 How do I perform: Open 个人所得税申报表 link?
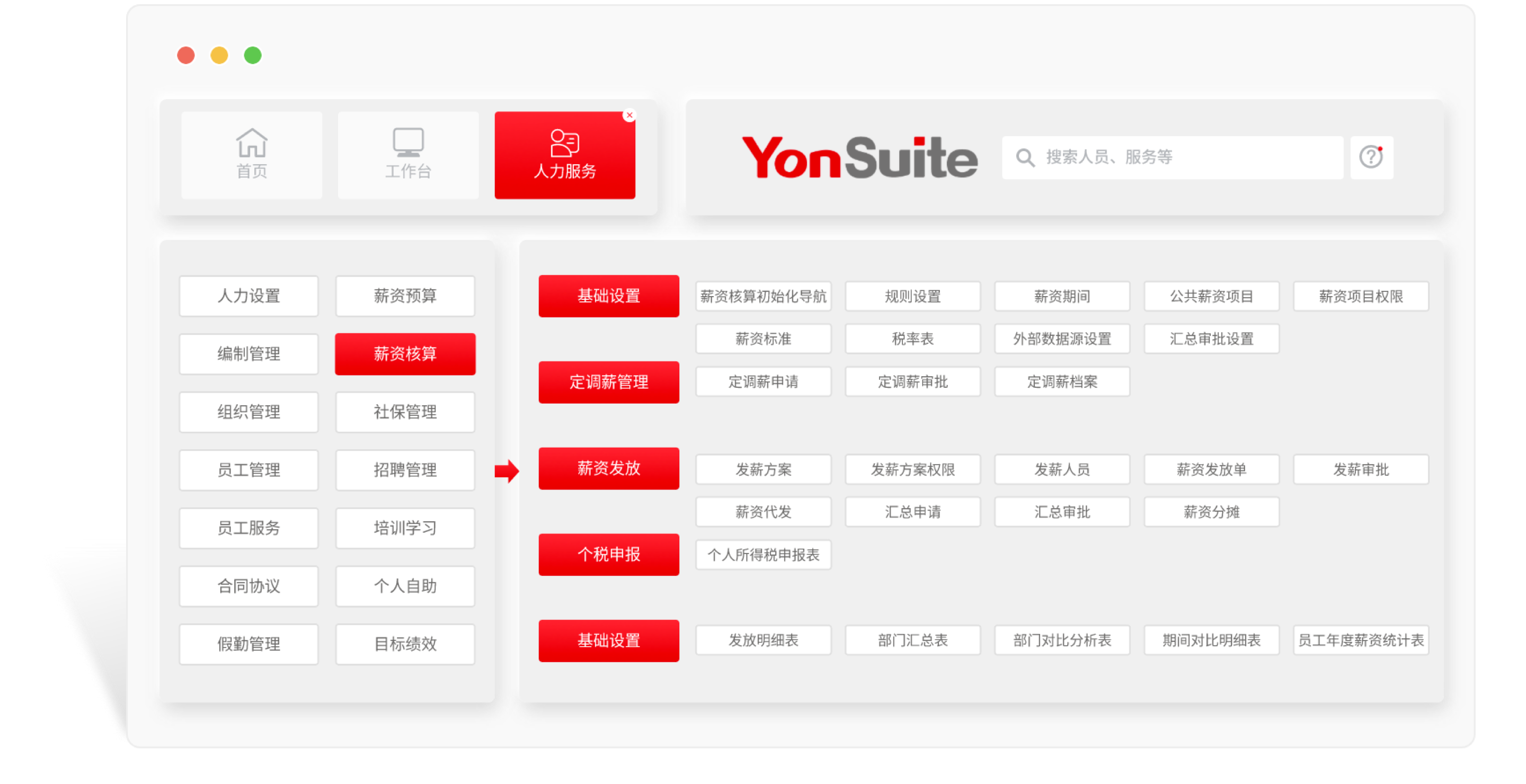coord(763,555)
